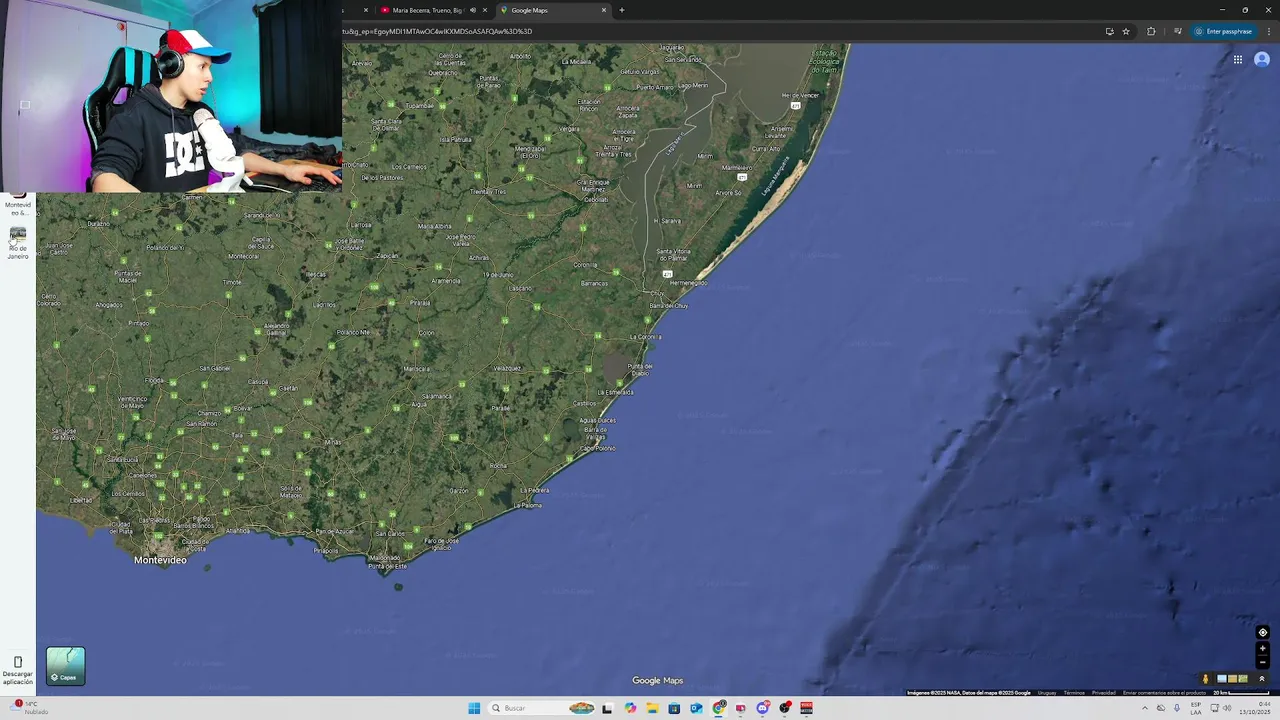Viewport: 1280px width, 720px height.
Task: Click the Enter passphrase profile button
Action: [x=1223, y=31]
